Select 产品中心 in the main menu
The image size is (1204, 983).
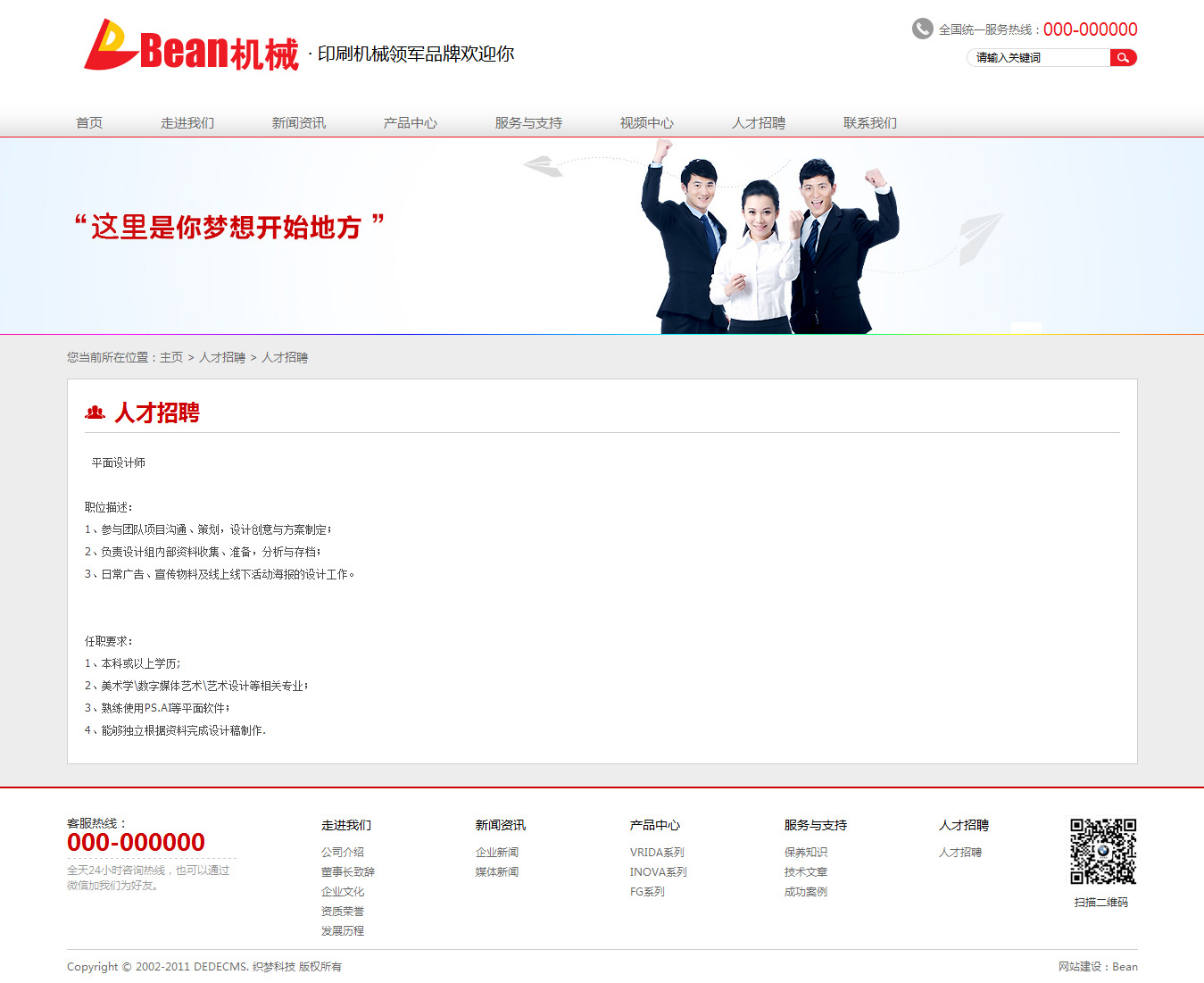coord(411,123)
